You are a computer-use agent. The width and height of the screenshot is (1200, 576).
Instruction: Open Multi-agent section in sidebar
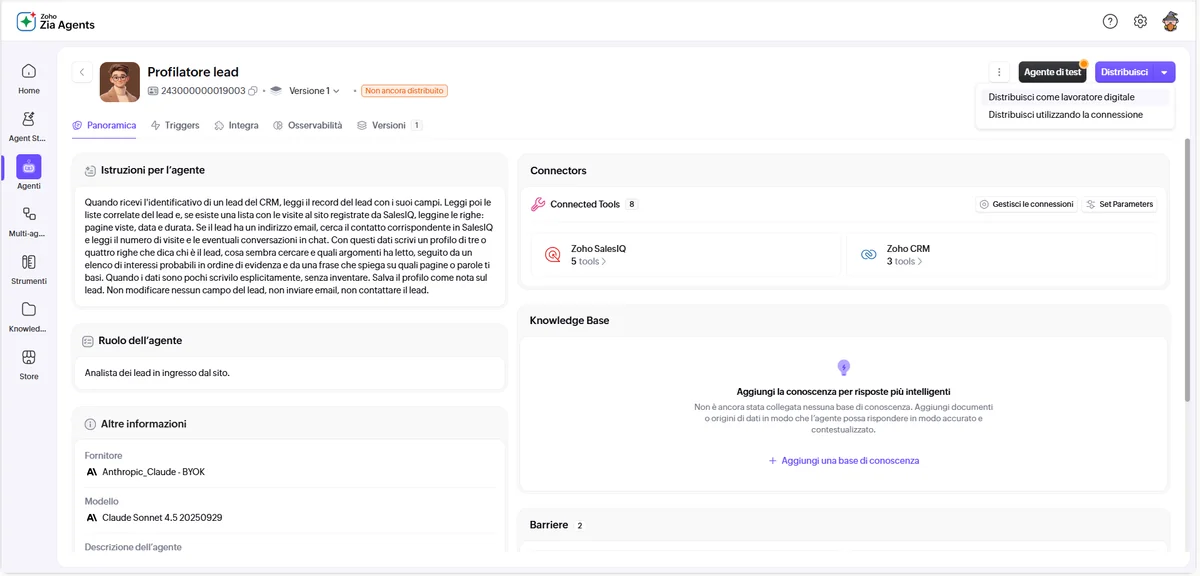[x=29, y=222]
